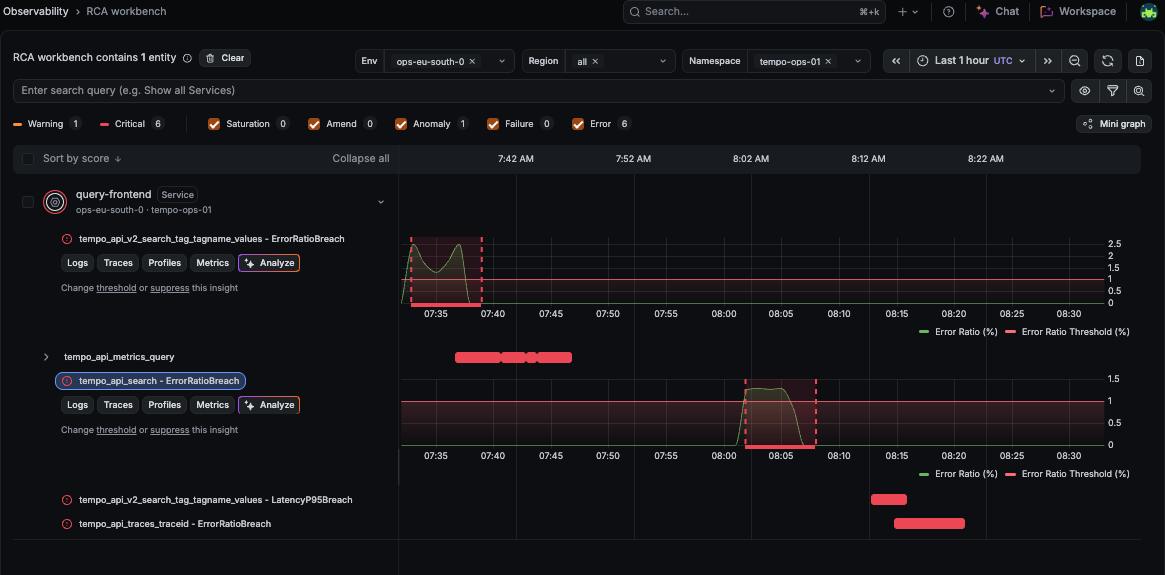
Task: Analyze the tempo_api_search insight
Action: click(269, 405)
